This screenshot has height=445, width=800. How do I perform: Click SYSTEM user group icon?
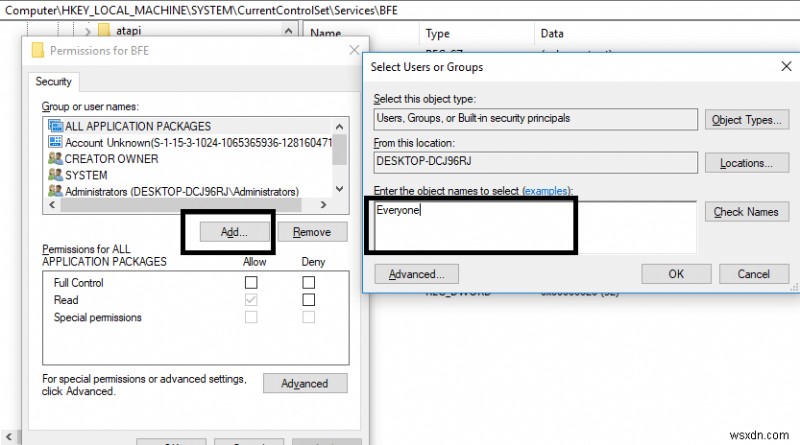tap(55, 175)
